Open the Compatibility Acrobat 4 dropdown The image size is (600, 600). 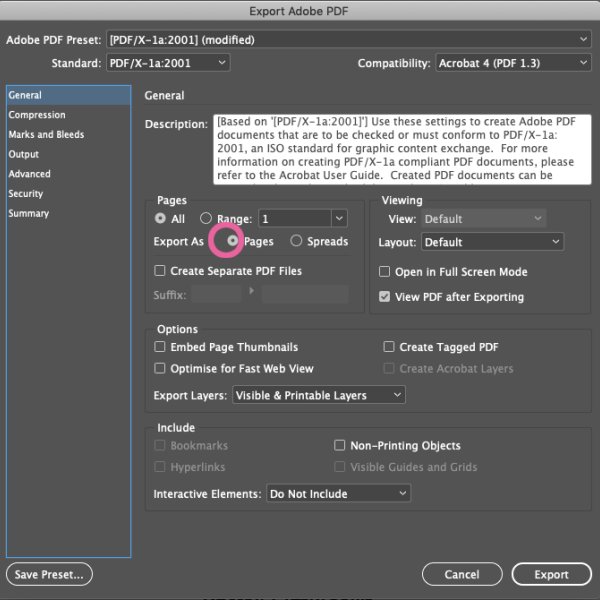[x=514, y=63]
